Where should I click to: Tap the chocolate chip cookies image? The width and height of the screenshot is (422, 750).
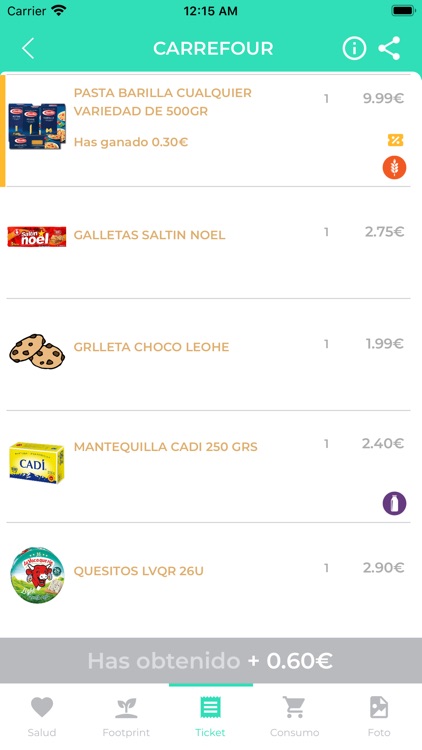(37, 351)
